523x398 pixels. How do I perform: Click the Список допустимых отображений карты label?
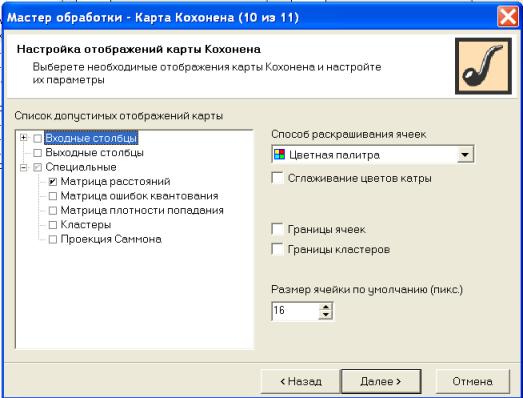119,116
